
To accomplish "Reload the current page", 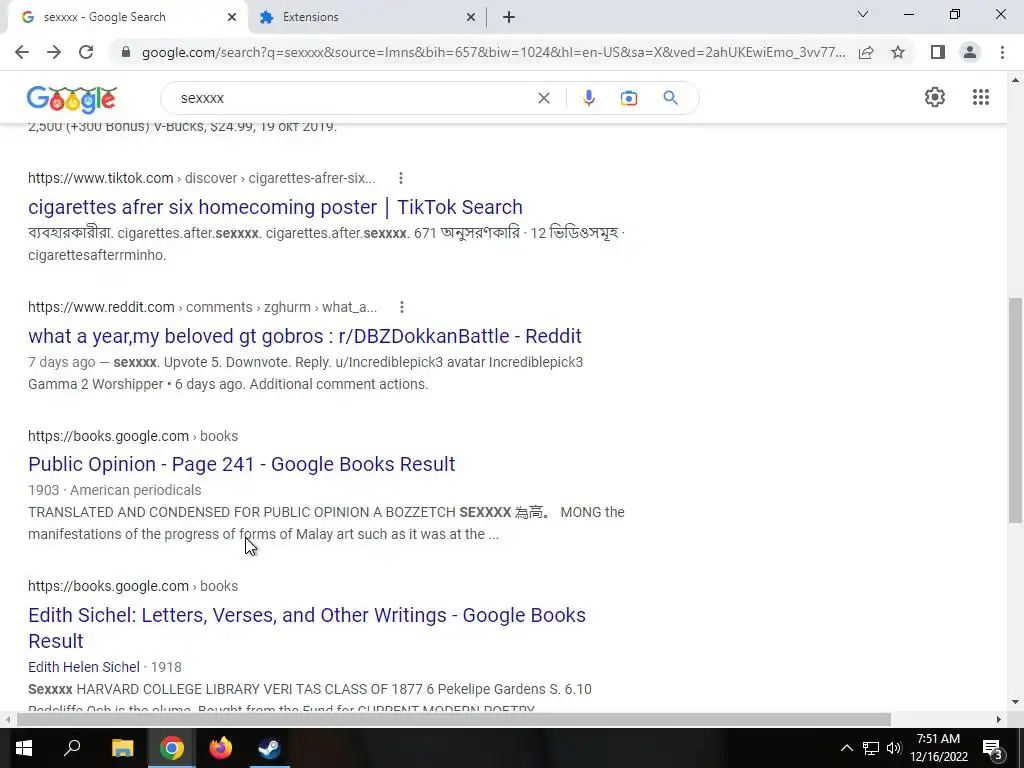I will (86, 52).
